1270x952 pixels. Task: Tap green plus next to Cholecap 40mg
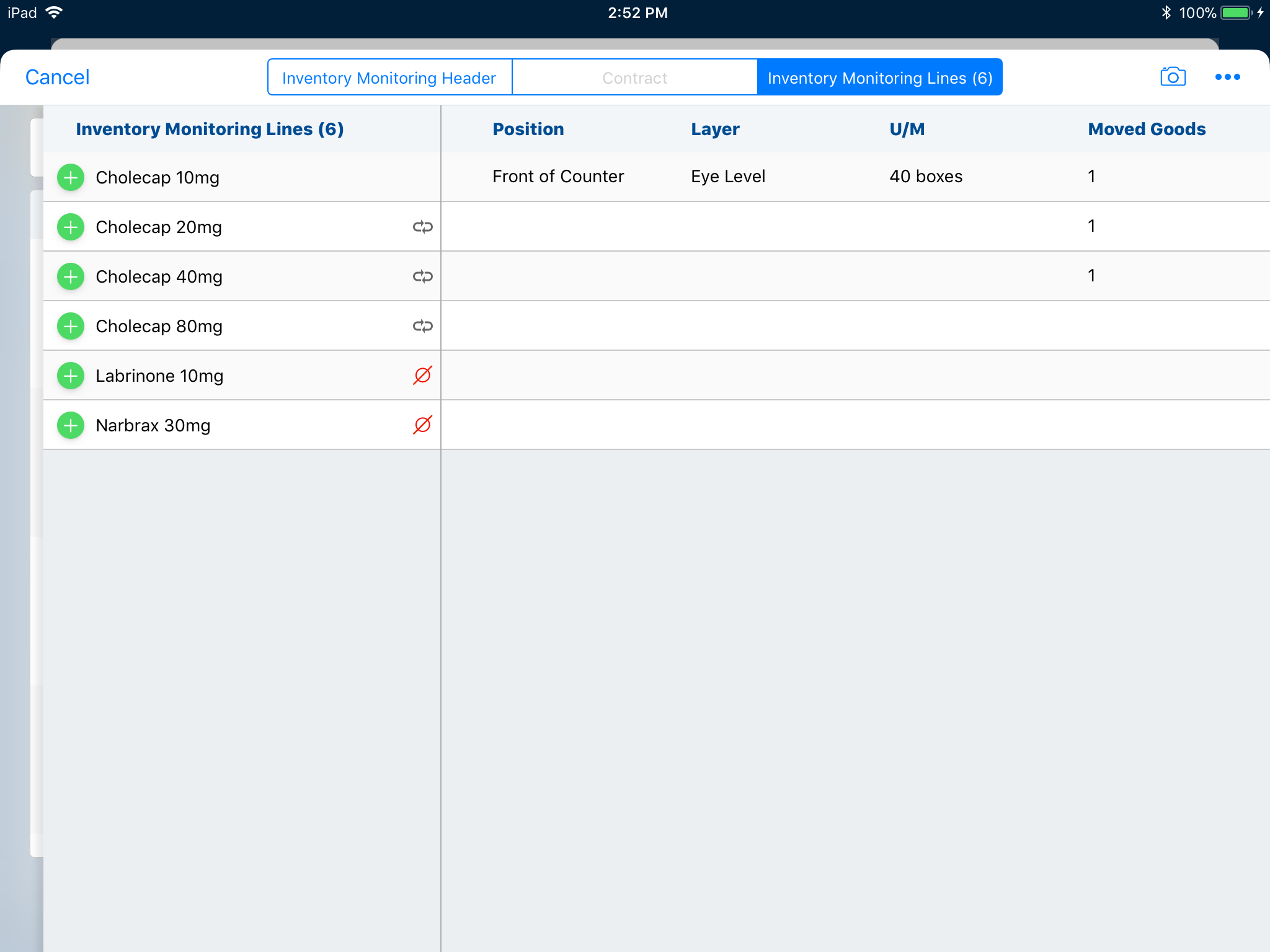71,276
